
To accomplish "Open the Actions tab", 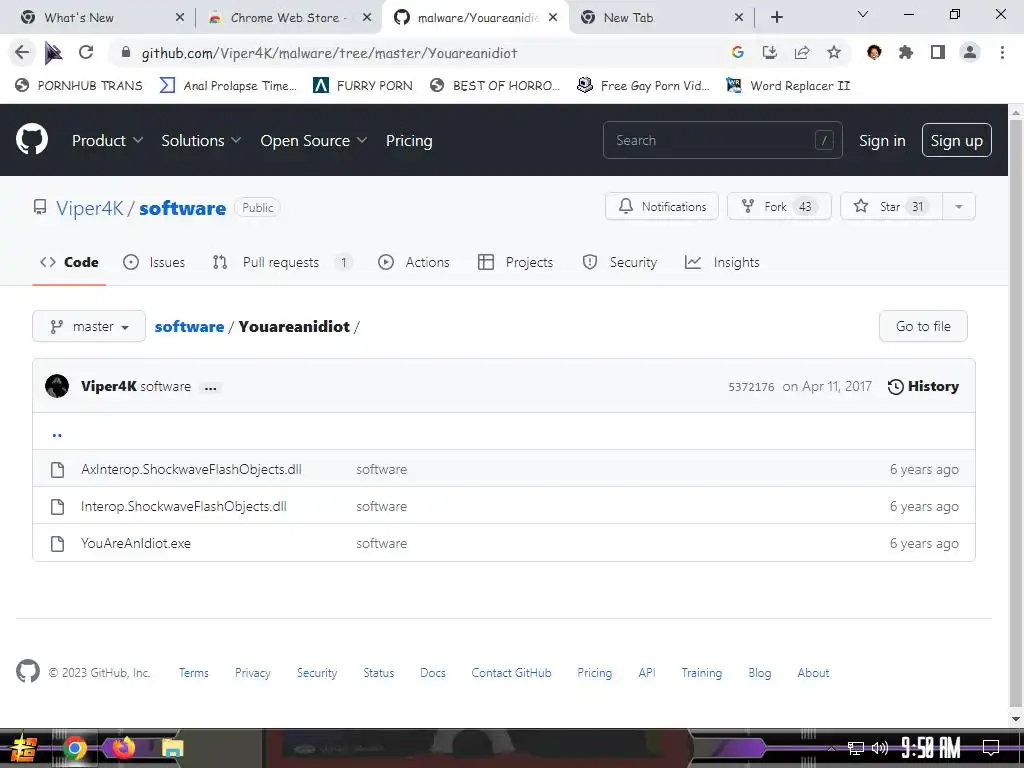I will [x=414, y=263].
